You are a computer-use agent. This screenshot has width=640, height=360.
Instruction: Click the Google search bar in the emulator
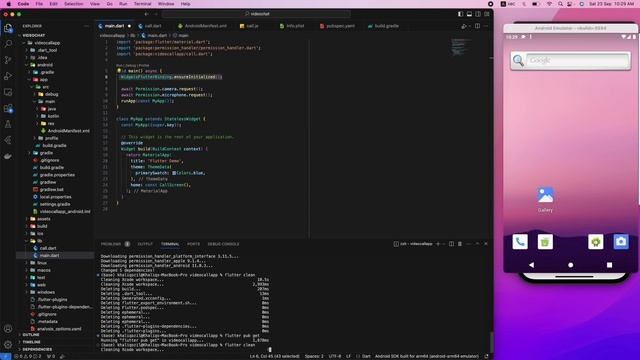(x=570, y=60)
